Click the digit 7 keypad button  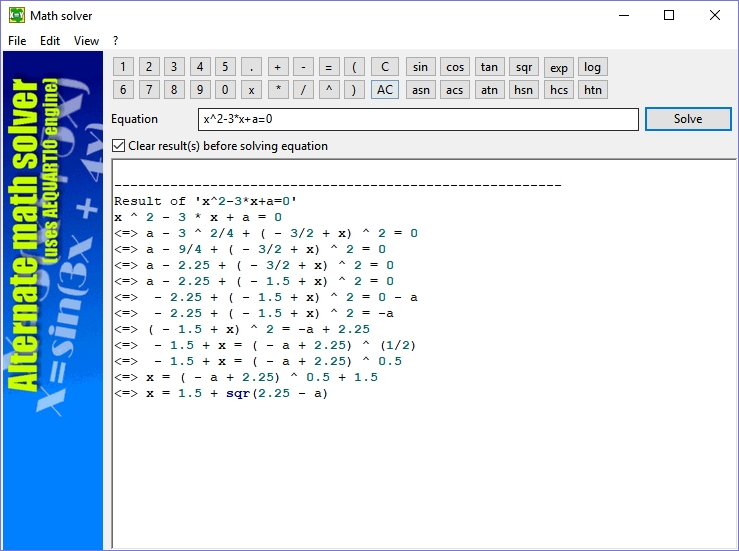pyautogui.click(x=149, y=90)
